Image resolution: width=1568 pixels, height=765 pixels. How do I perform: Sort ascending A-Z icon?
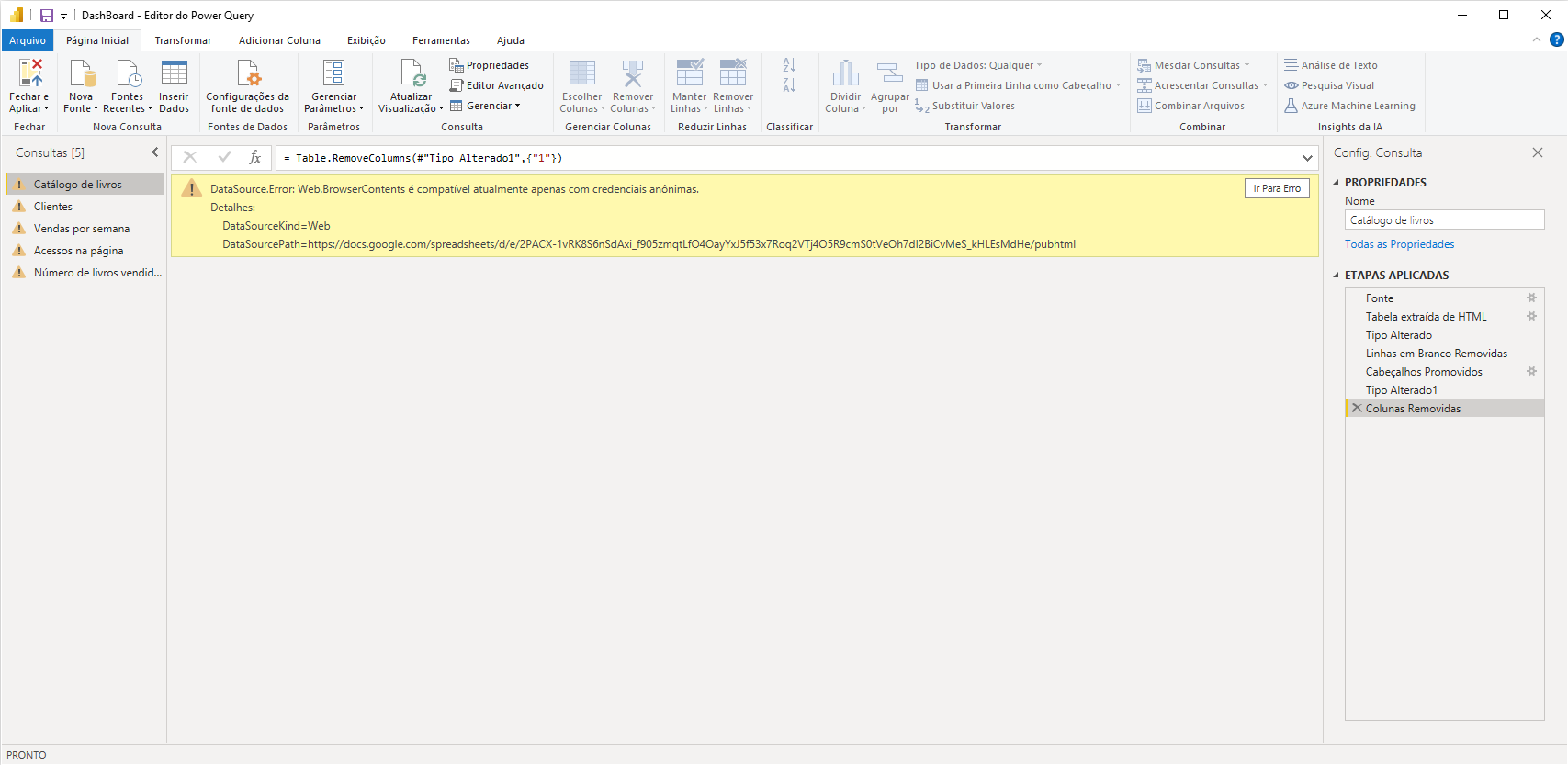(x=789, y=65)
